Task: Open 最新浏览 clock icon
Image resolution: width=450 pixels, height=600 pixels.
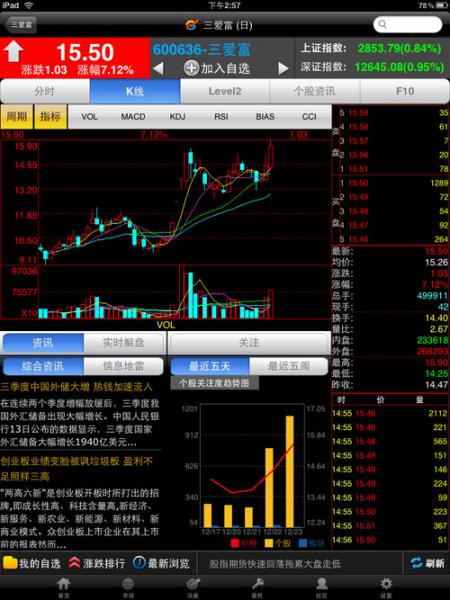Action: 139,563
